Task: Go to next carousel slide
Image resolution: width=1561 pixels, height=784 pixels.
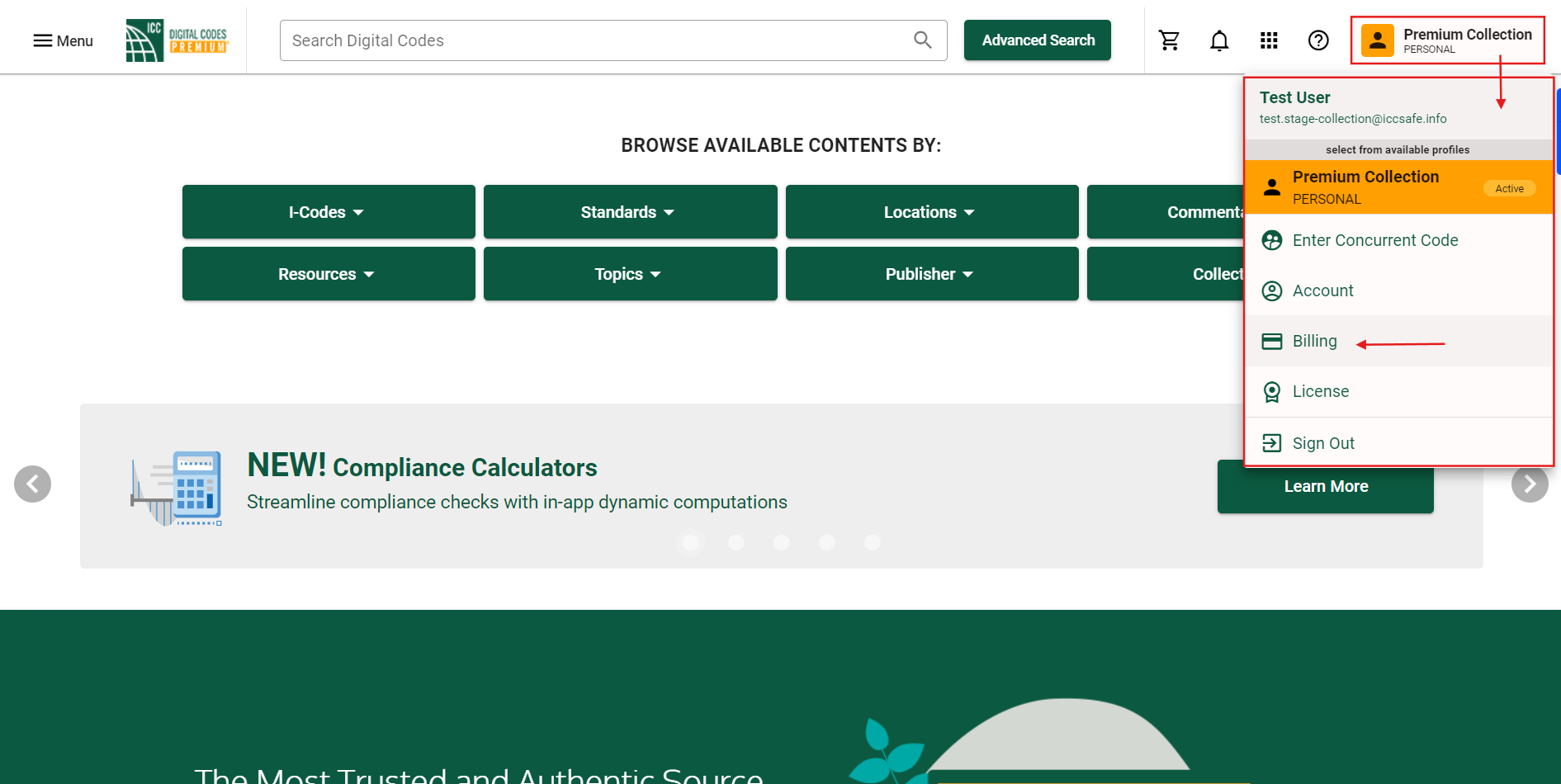Action: [1530, 484]
